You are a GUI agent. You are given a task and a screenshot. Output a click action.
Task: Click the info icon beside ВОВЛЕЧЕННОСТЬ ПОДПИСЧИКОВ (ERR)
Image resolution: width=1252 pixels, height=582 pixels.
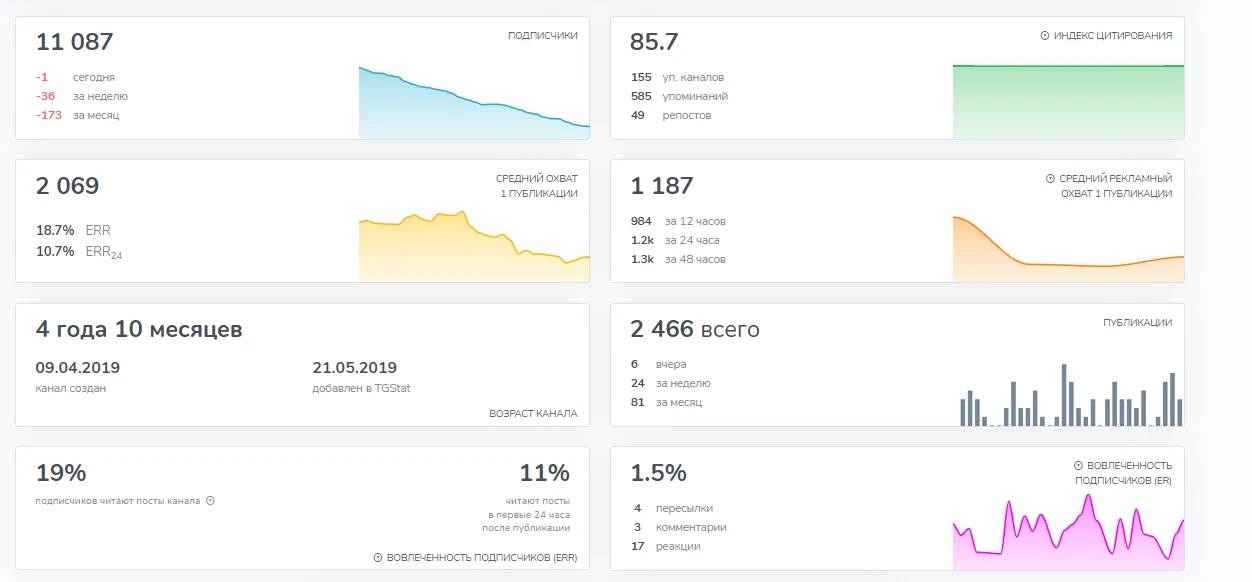pos(378,558)
